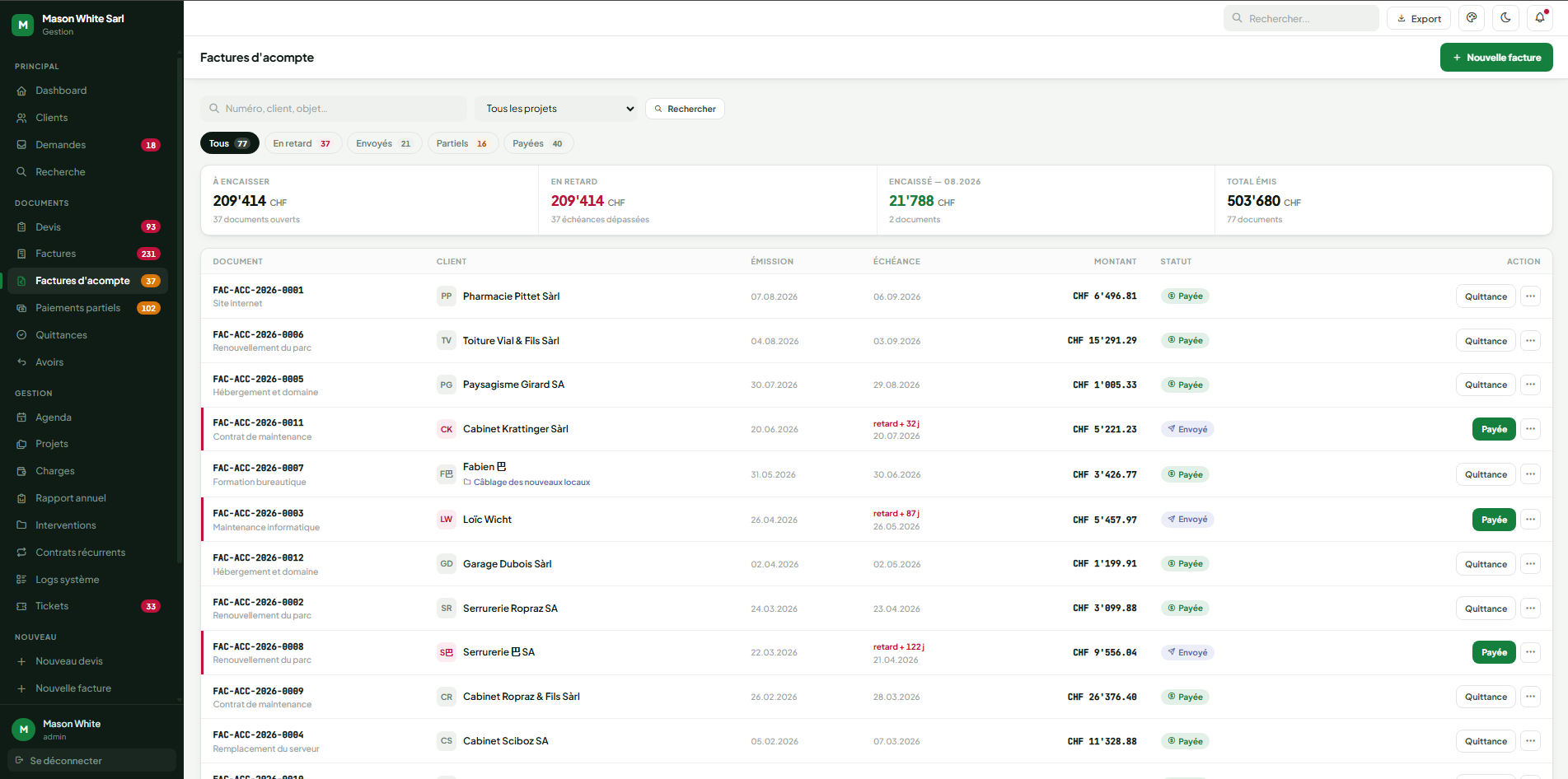Mark Loïc Wicht invoice as Payée
Image resolution: width=1568 pixels, height=779 pixels.
(1494, 520)
